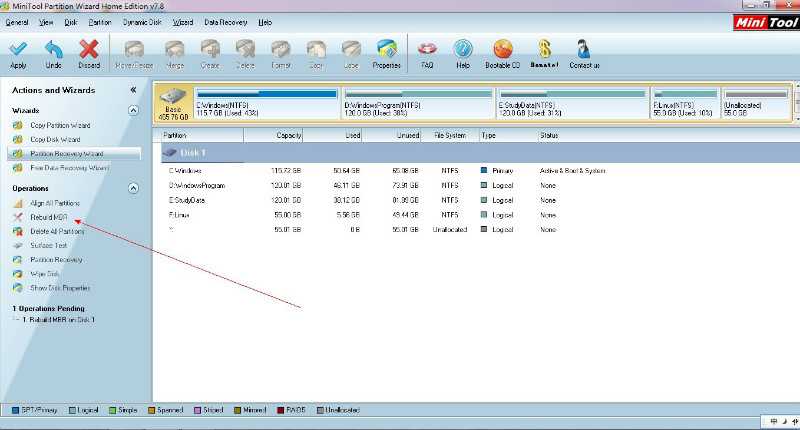Select E:StudyData block in disk map
The image size is (800, 430).
(572, 104)
